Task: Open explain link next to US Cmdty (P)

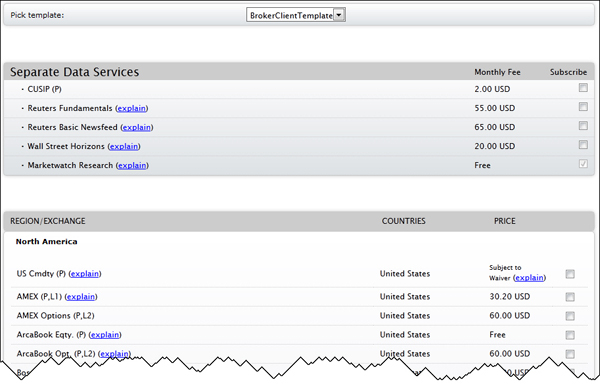Action: tap(85, 274)
